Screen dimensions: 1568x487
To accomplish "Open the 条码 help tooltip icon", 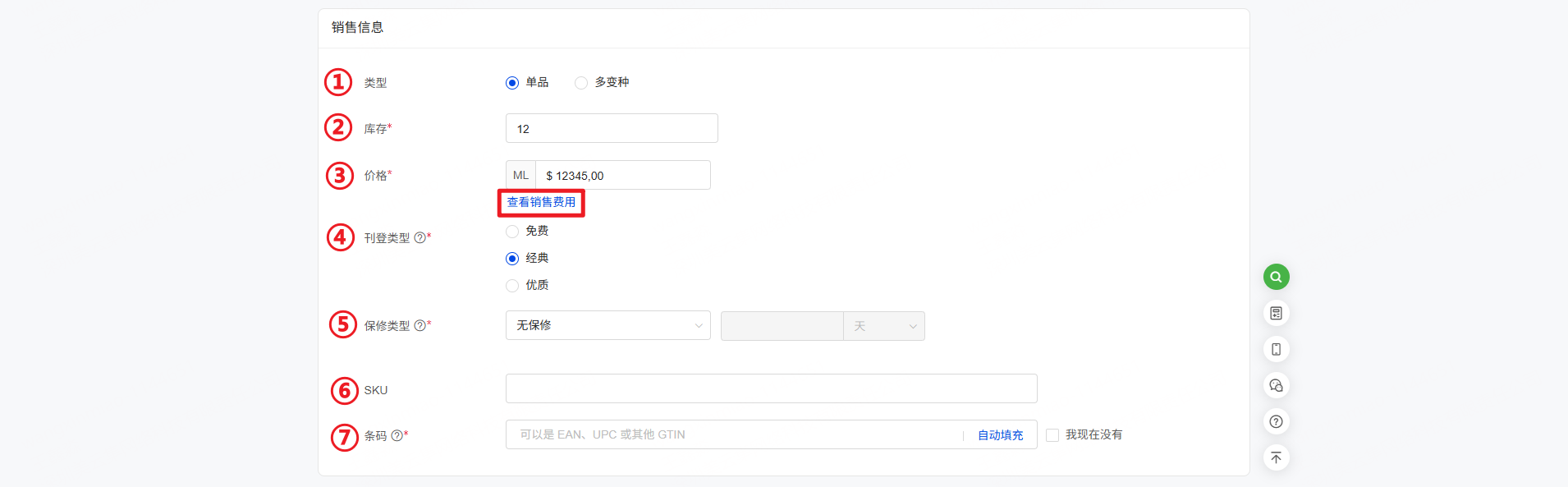I will (397, 436).
